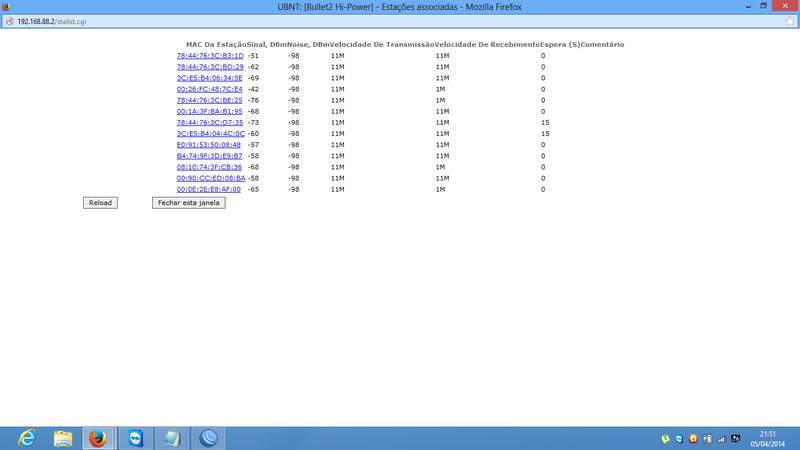The image size is (800, 450).
Task: Open the blue round taskbar app
Action: point(208,438)
